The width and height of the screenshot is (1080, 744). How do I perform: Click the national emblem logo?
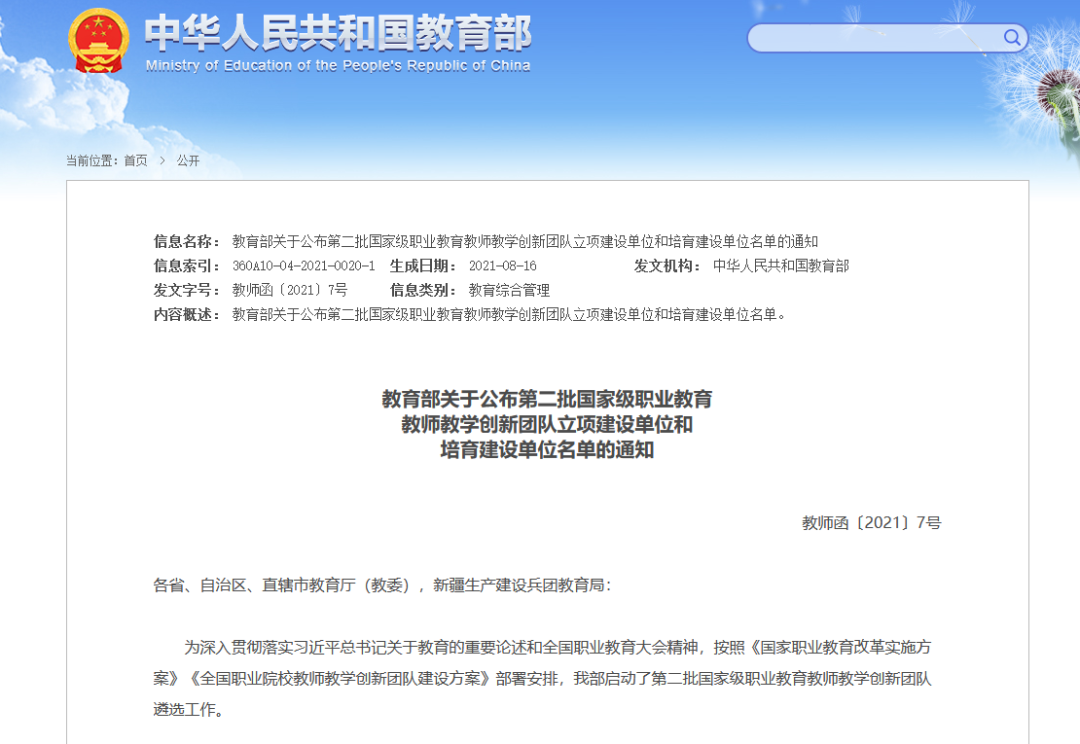[98, 41]
